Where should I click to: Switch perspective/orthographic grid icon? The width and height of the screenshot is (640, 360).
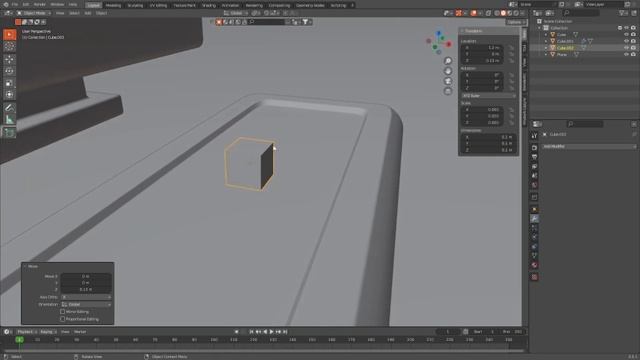448,91
